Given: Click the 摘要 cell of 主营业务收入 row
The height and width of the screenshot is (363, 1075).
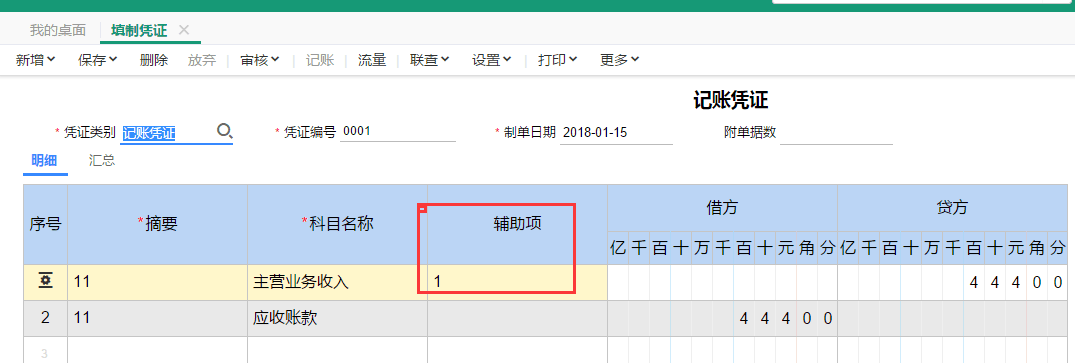Looking at the screenshot, I should (x=158, y=282).
